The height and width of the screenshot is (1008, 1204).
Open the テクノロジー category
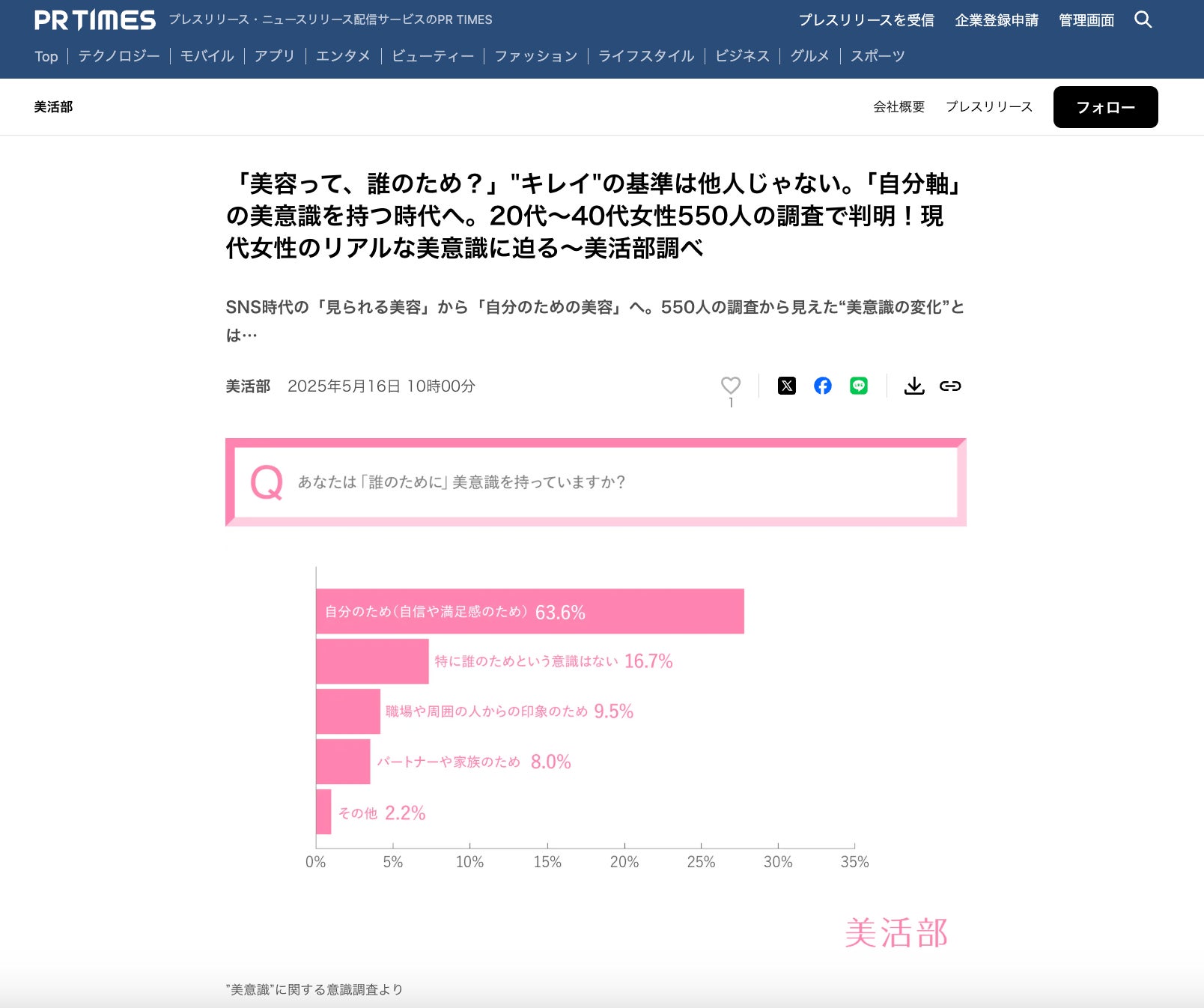[x=119, y=56]
